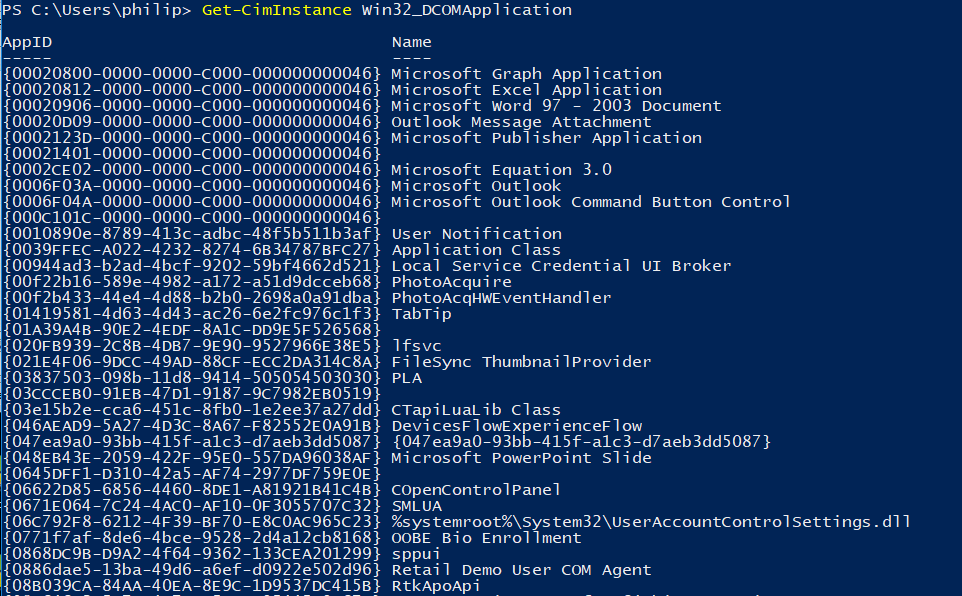Viewport: 962px width, 596px height.
Task: Click Local Service Credential UI Broker
Action: tap(561, 266)
